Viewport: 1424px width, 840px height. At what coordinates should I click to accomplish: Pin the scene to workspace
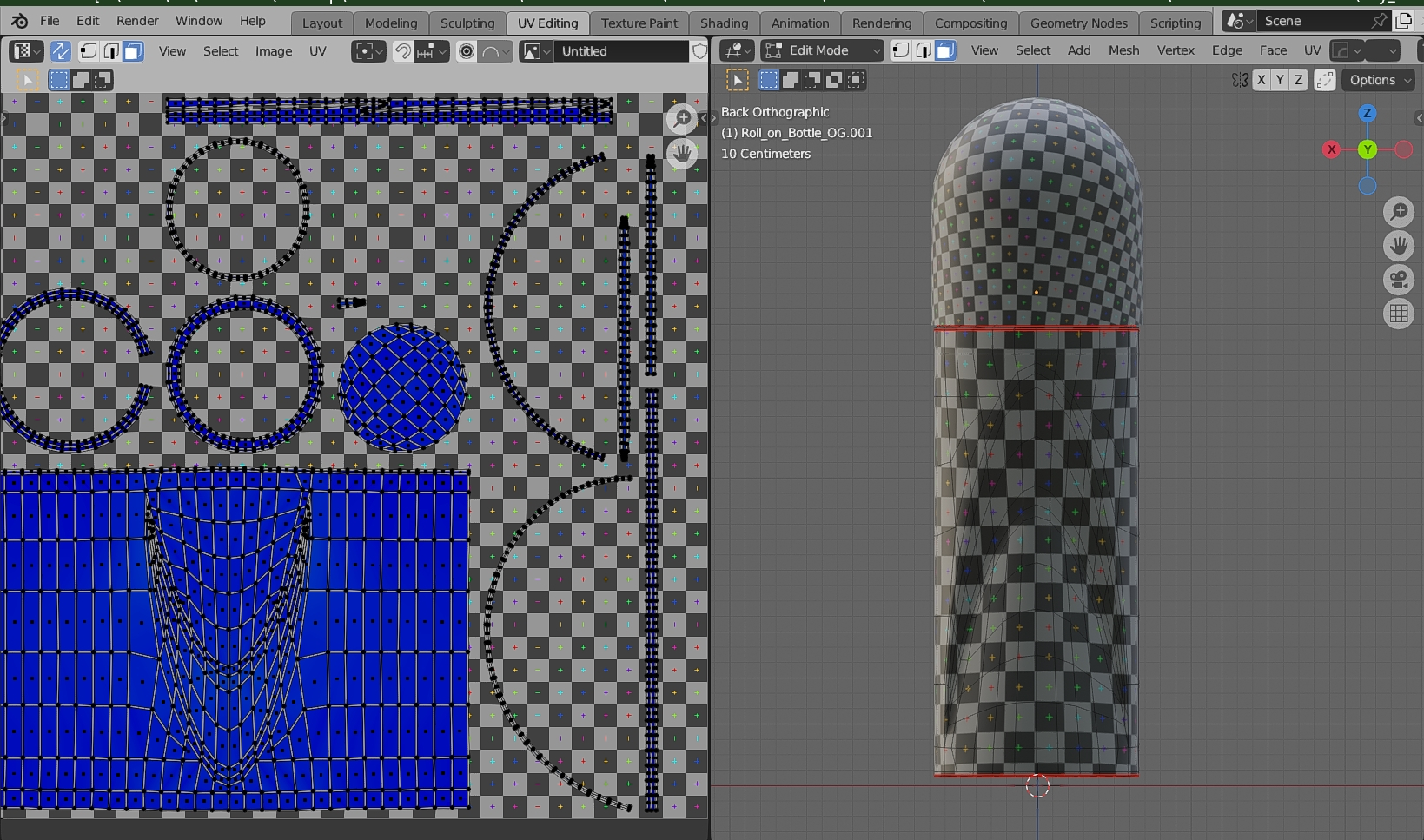coord(1380,21)
